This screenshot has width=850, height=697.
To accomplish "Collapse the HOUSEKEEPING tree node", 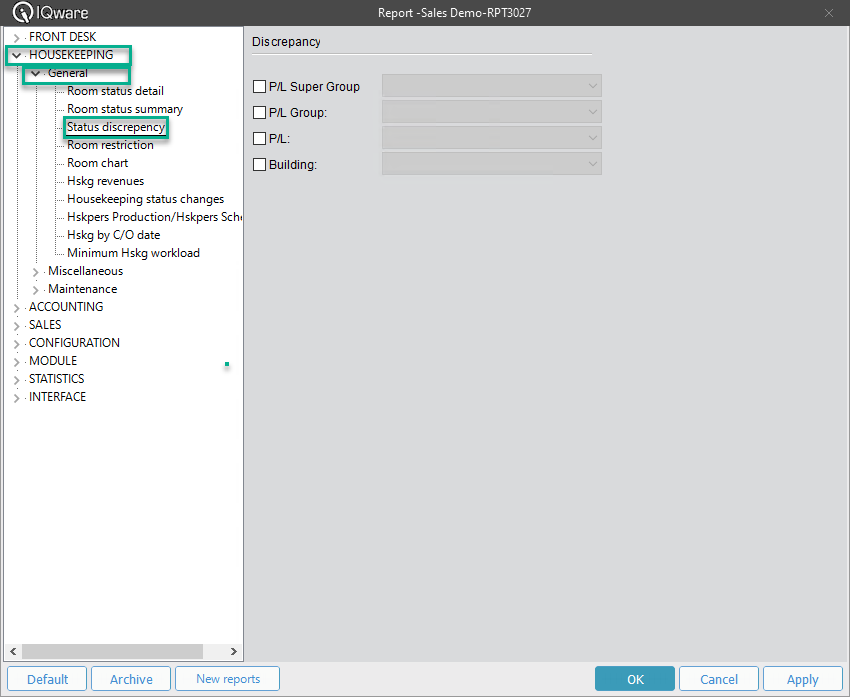I will pyautogui.click(x=16, y=55).
